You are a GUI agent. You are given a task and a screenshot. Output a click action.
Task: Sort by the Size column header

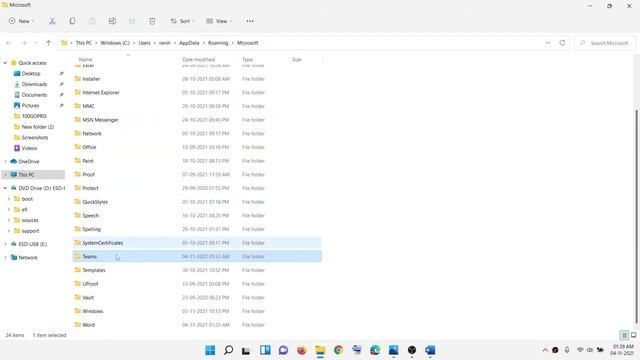[297, 60]
